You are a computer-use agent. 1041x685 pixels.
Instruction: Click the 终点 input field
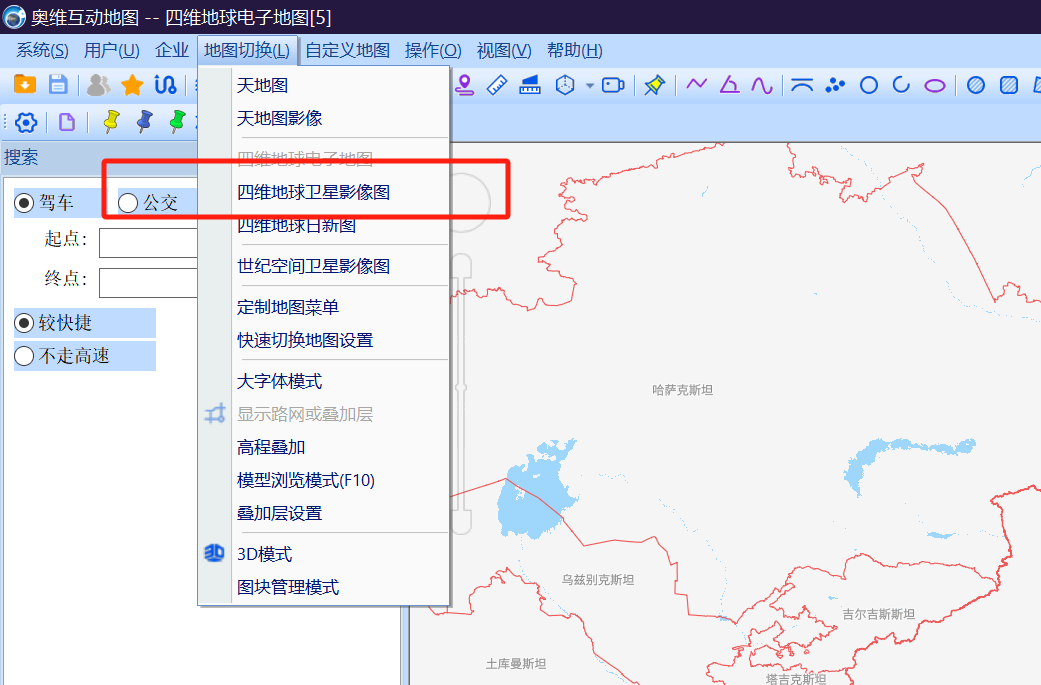[150, 282]
